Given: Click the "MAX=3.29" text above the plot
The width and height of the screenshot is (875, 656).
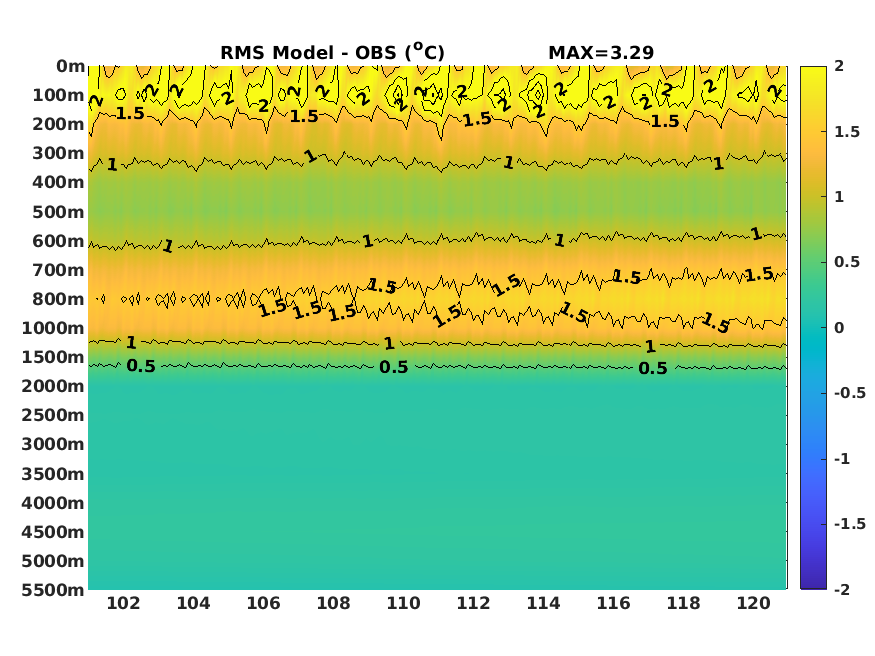Looking at the screenshot, I should (601, 53).
